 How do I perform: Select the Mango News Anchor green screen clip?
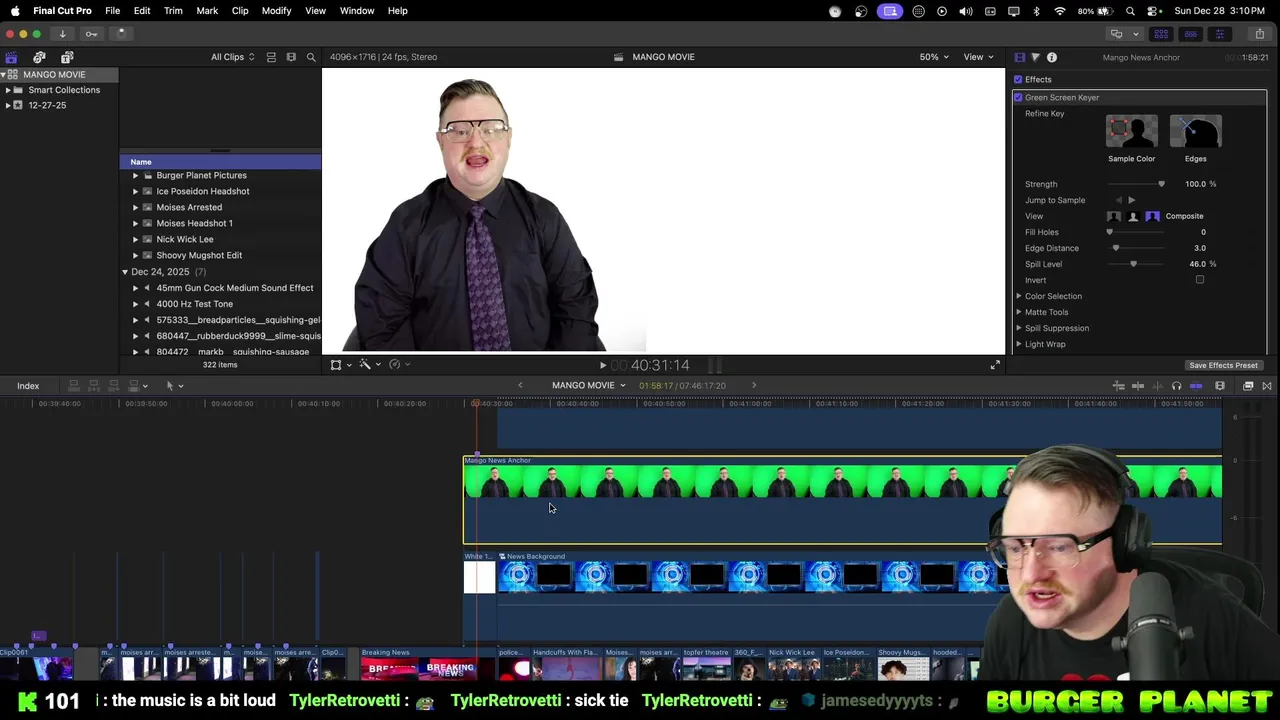coord(842,501)
